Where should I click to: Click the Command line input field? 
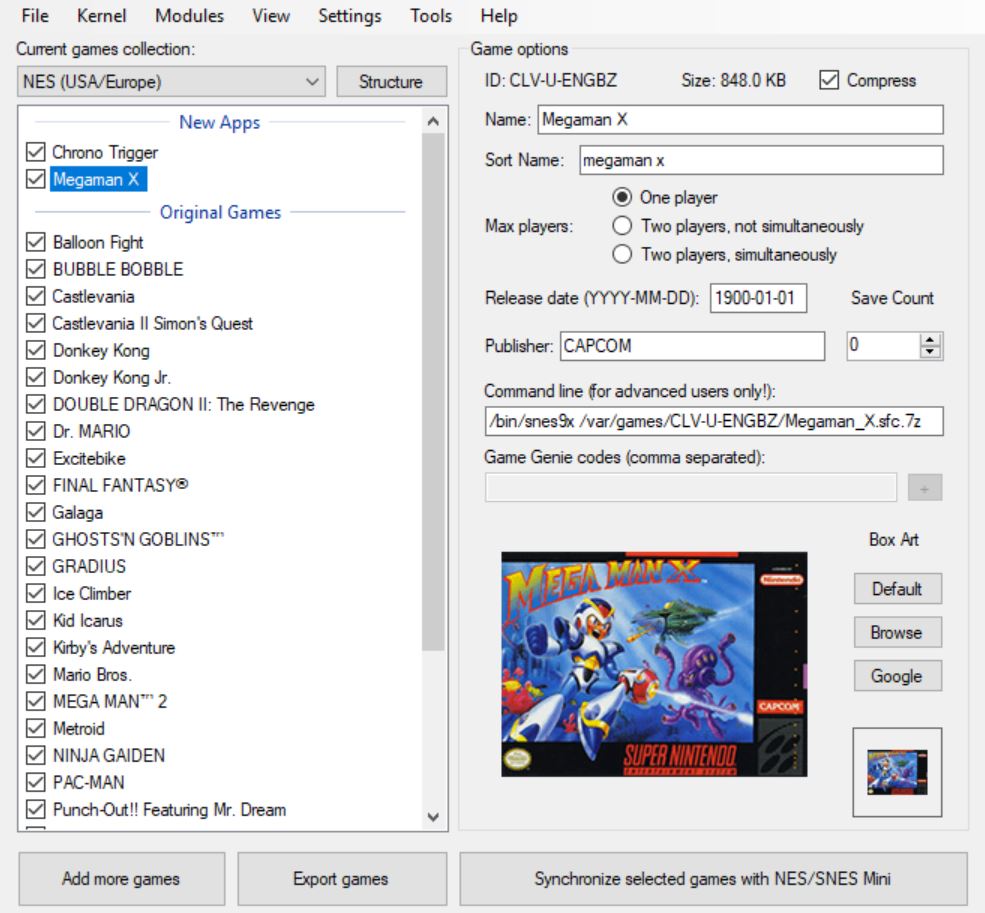click(714, 421)
